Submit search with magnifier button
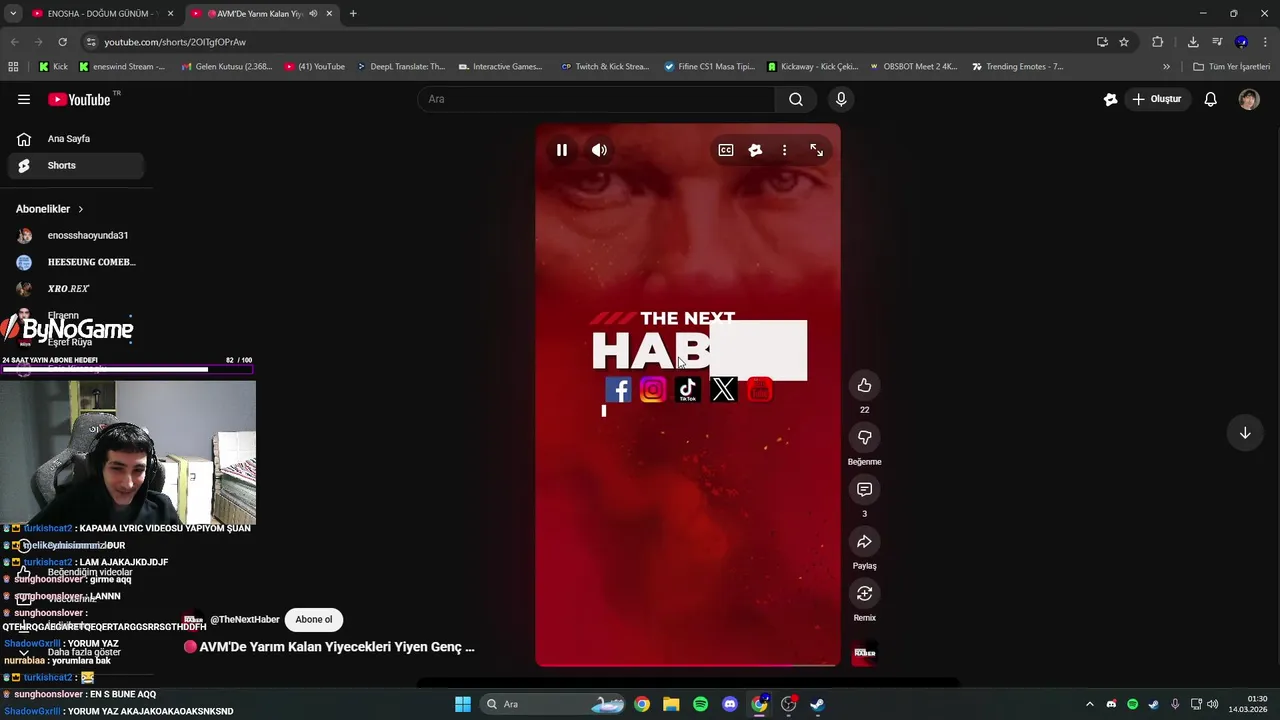The image size is (1280, 720). tap(796, 99)
